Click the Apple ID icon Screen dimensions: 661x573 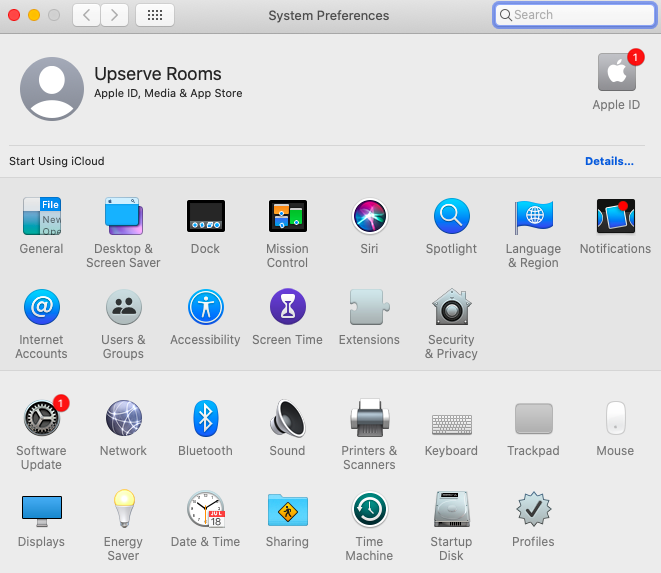point(616,73)
